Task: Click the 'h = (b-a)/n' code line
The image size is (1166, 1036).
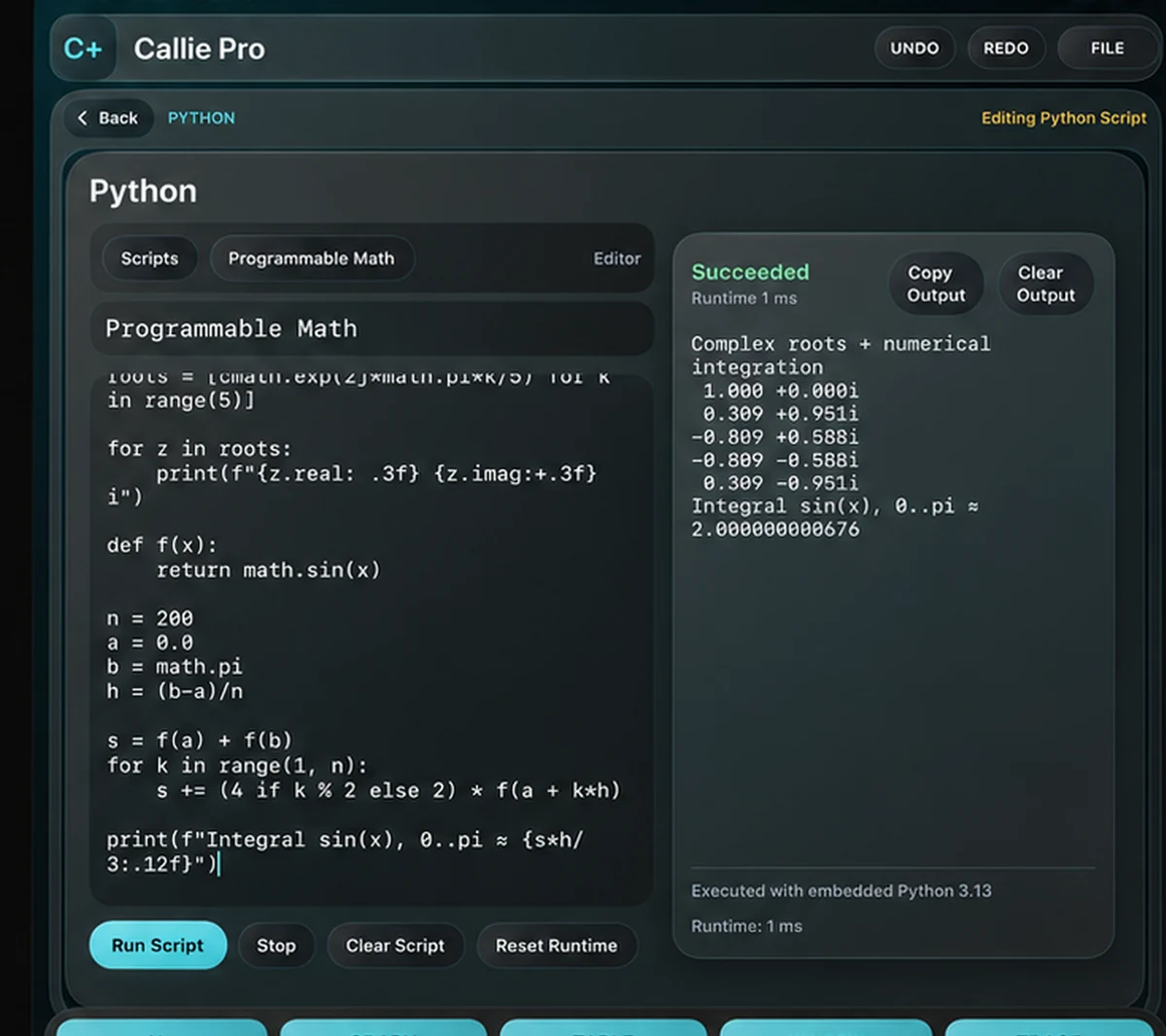Action: click(x=175, y=691)
